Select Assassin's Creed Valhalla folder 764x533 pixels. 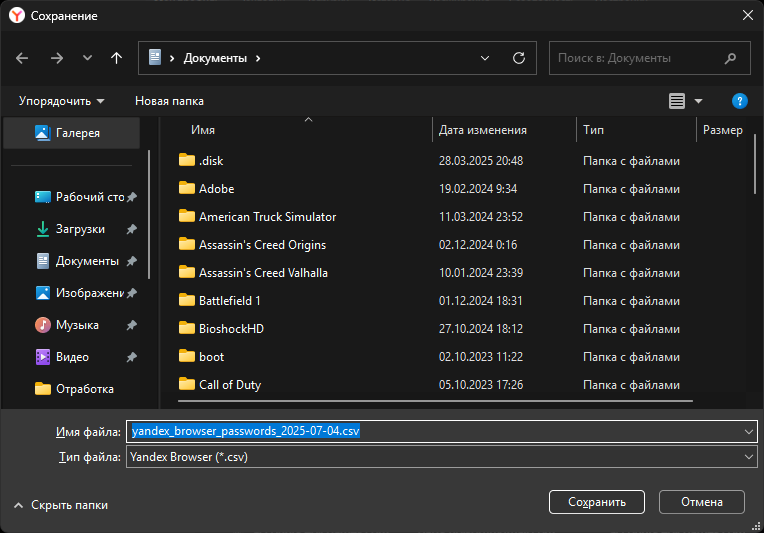click(263, 273)
